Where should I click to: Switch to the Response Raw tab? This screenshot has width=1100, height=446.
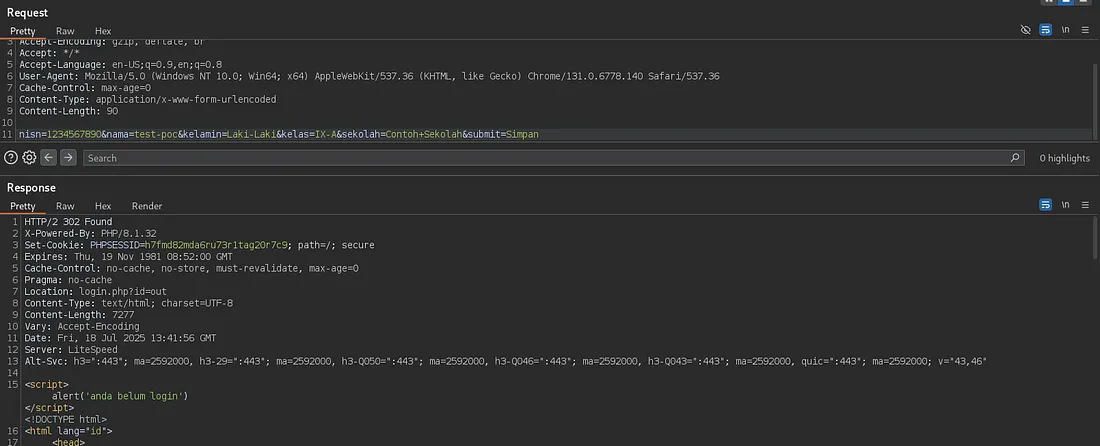pos(65,205)
